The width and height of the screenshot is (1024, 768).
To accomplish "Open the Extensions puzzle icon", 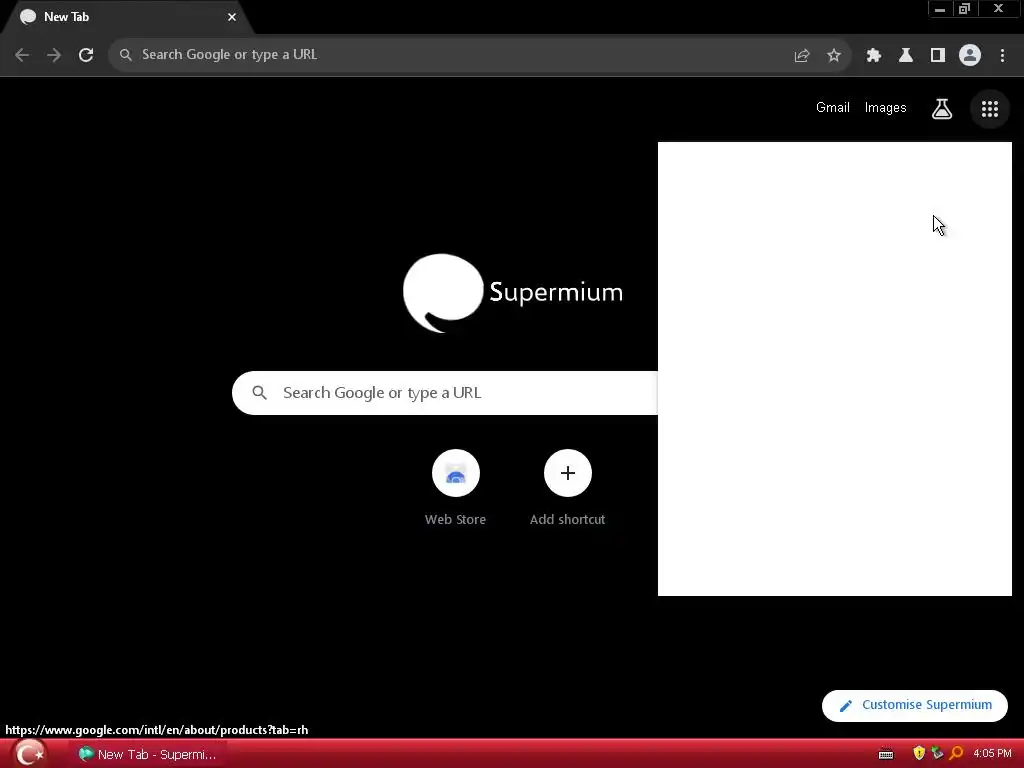I will tap(873, 56).
